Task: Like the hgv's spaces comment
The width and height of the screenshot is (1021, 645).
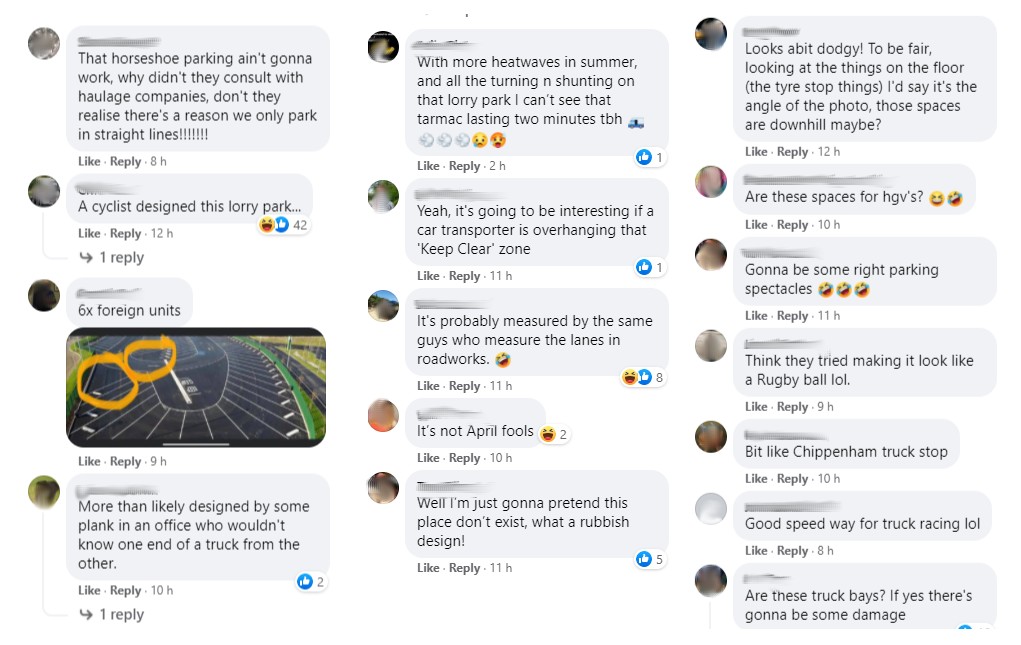Action: tap(756, 225)
